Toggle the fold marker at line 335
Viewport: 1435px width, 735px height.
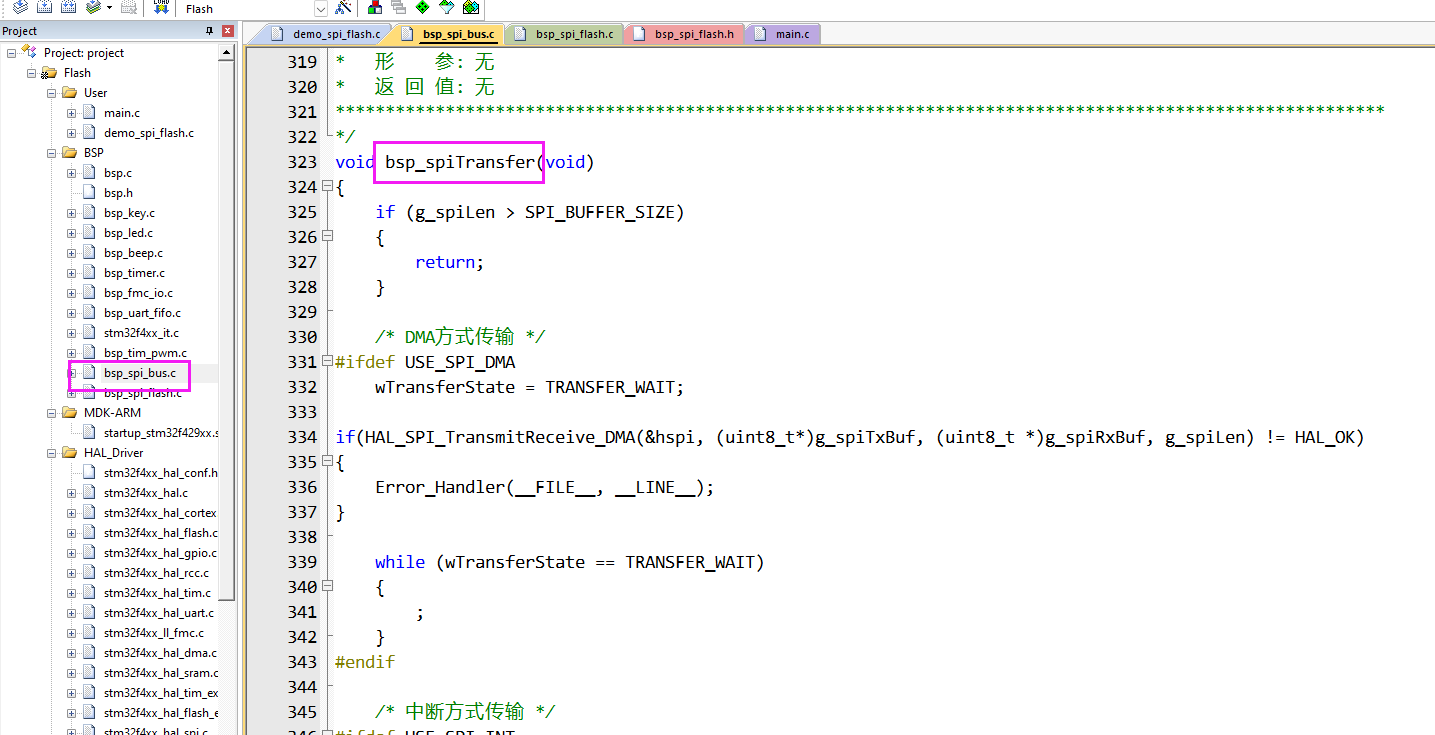tap(327, 462)
